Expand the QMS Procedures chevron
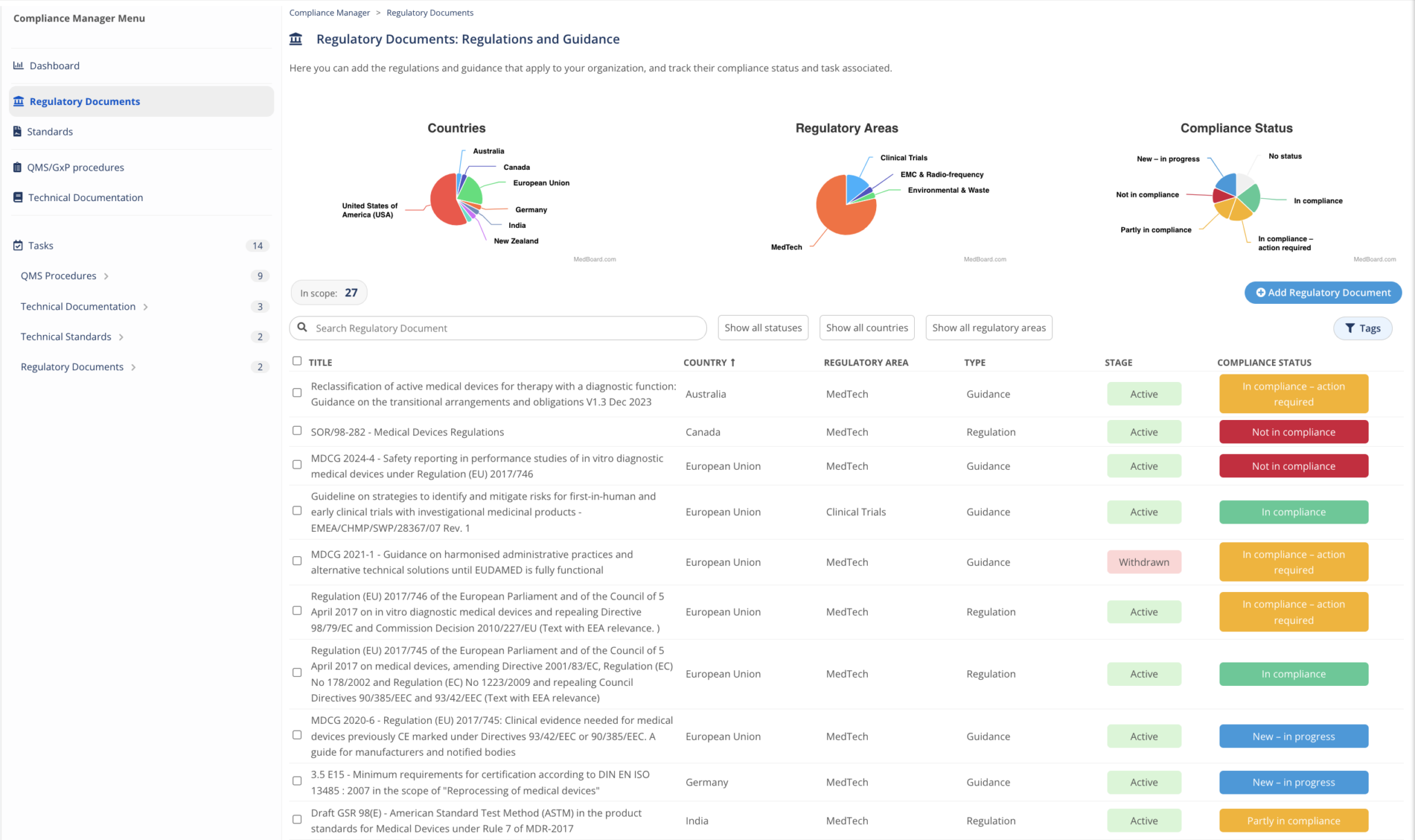The height and width of the screenshot is (840, 1415). (106, 276)
